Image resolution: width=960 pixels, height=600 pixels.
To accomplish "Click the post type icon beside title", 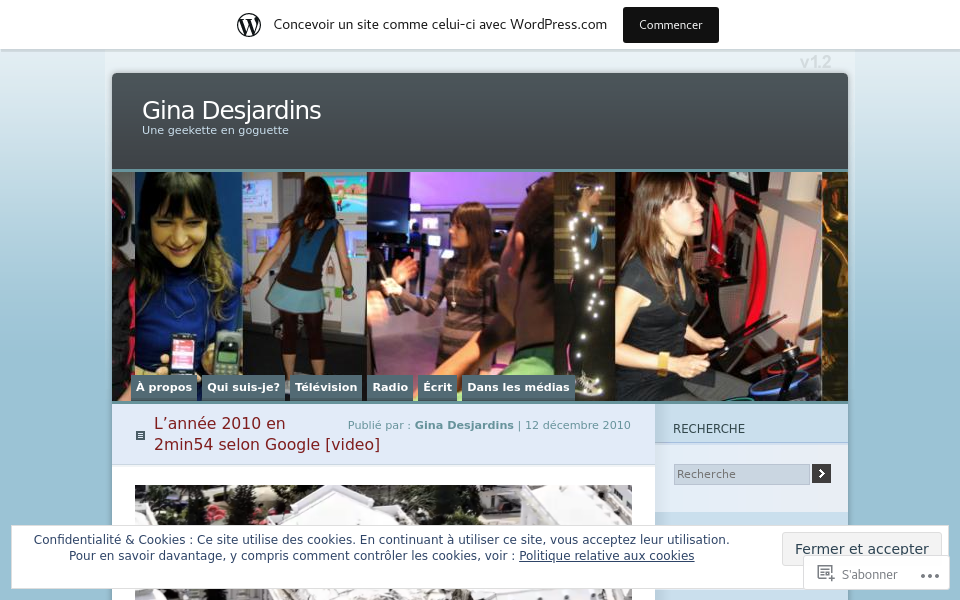I will (140, 436).
